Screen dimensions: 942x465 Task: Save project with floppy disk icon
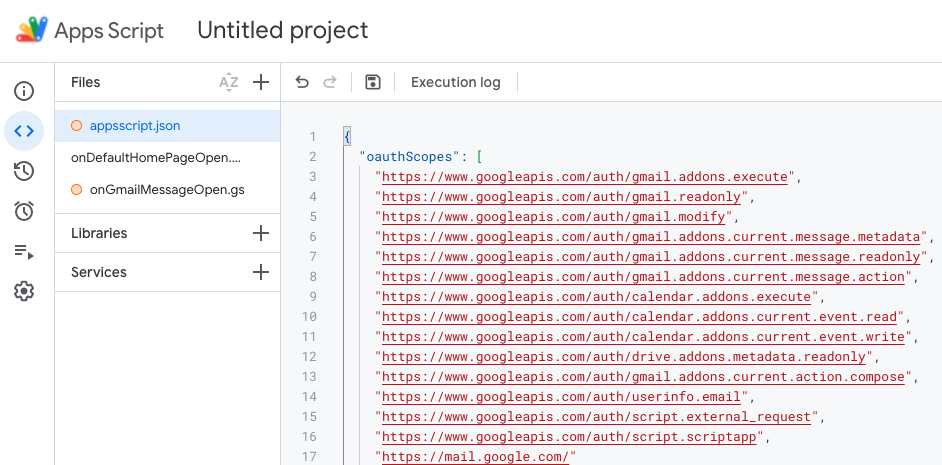coord(373,82)
